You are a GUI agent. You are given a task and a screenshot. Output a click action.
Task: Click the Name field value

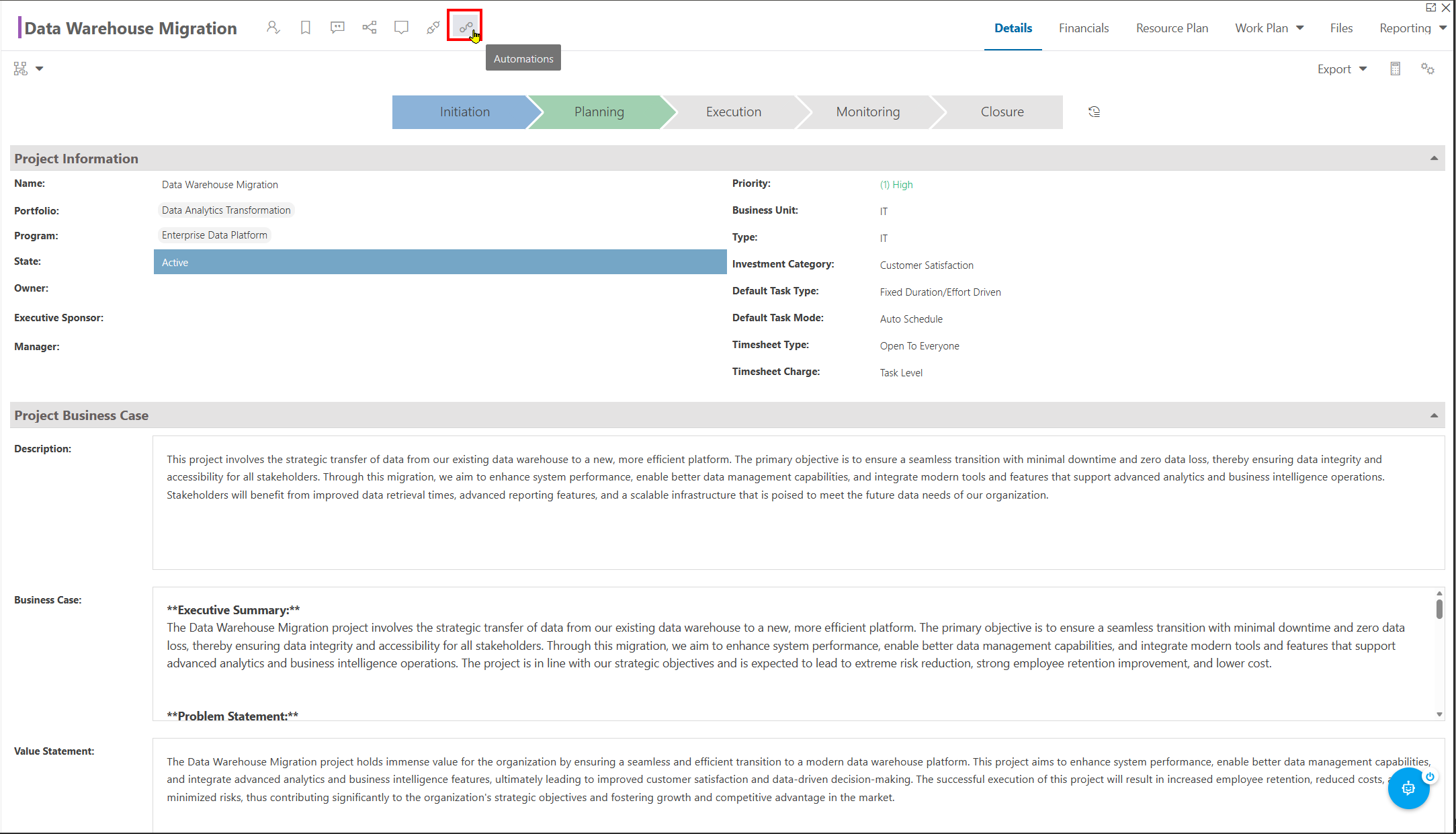point(220,185)
